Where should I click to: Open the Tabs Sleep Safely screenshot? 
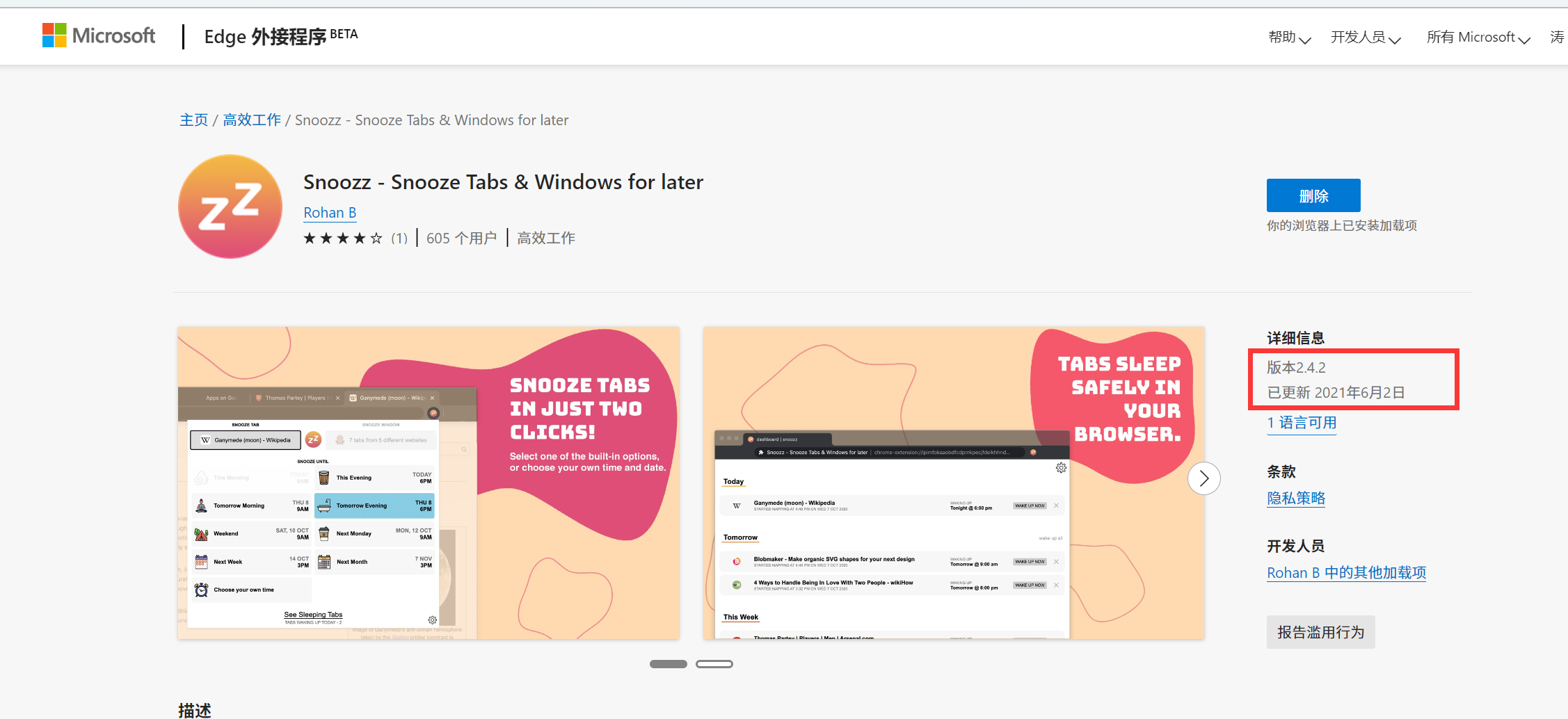pos(954,483)
